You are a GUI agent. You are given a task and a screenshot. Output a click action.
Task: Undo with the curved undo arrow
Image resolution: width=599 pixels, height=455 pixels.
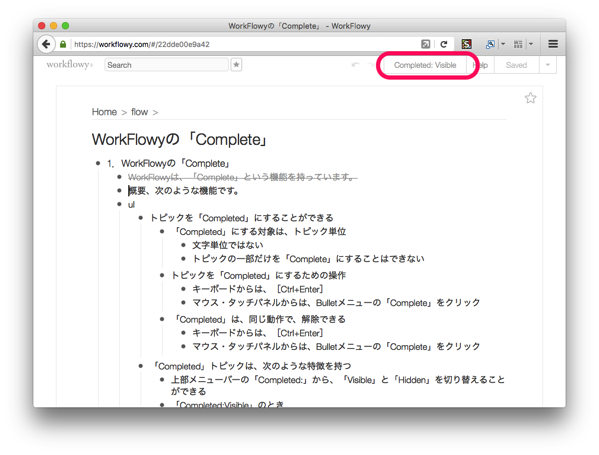click(x=355, y=65)
